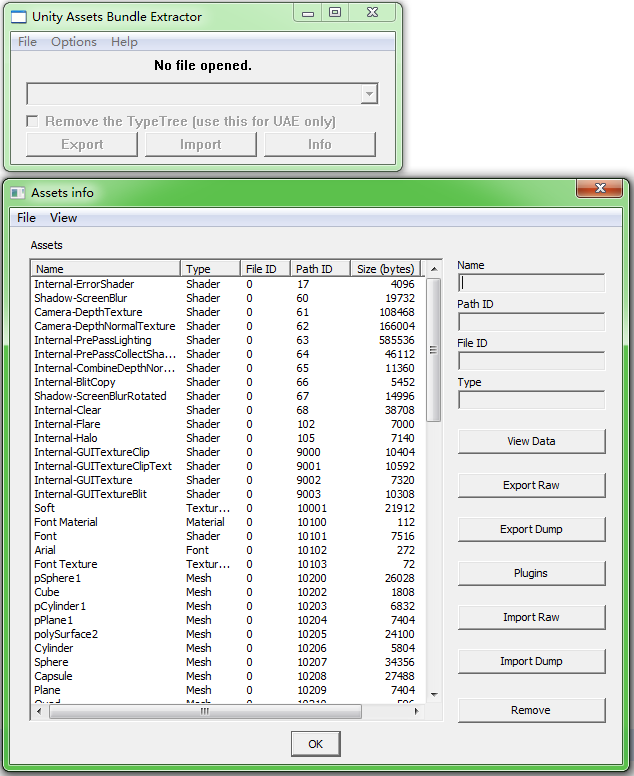The image size is (634, 776).
Task: Select the Internal-Halo shader row
Action: pos(228,438)
